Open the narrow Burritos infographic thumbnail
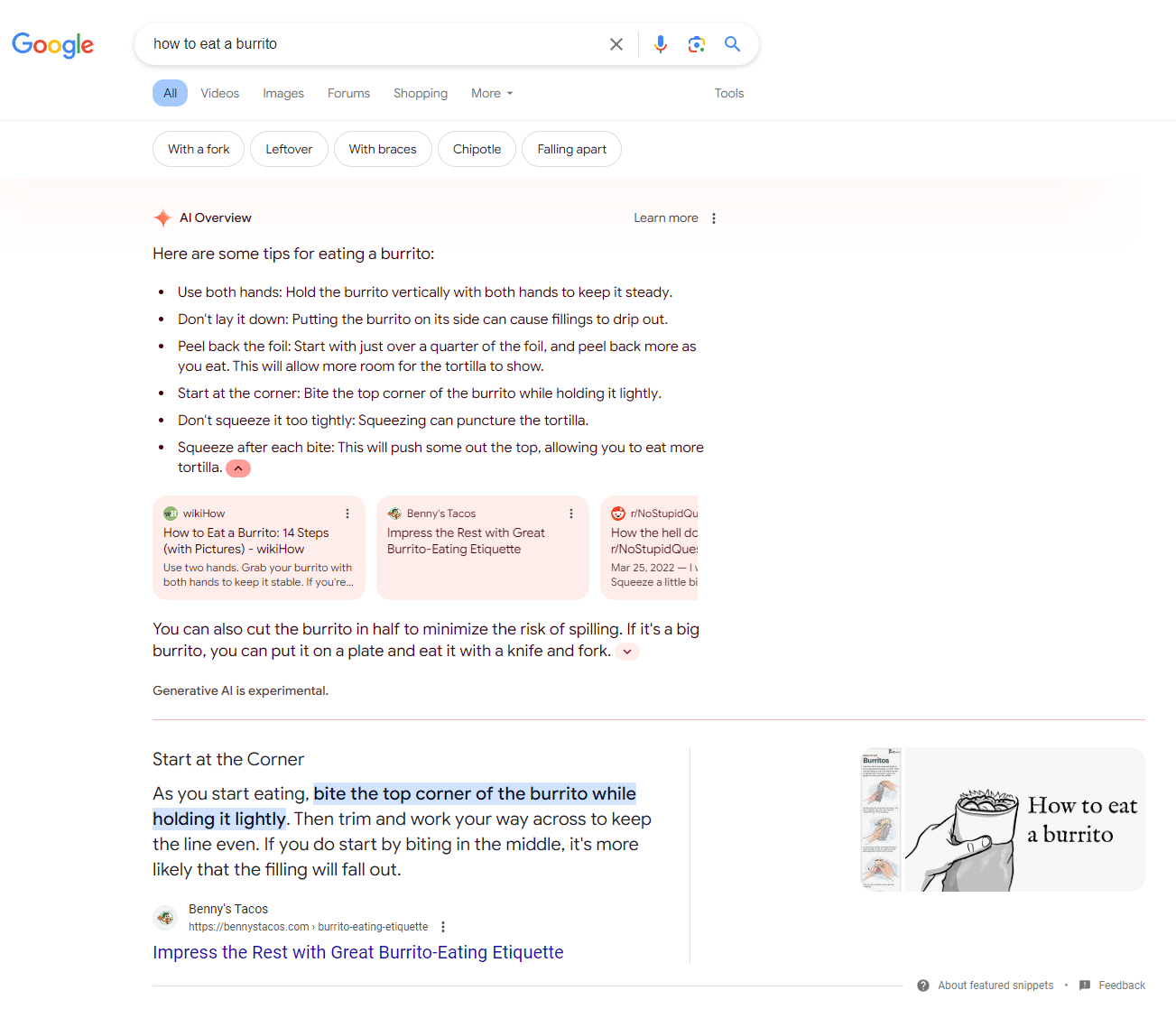 882,819
